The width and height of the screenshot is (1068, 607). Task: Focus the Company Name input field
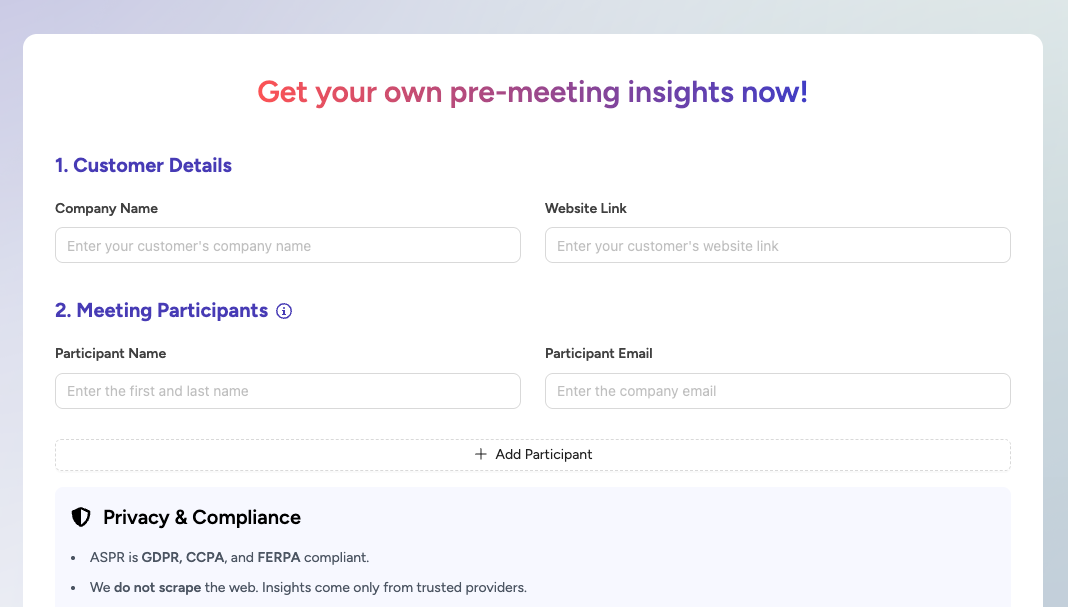pos(288,246)
